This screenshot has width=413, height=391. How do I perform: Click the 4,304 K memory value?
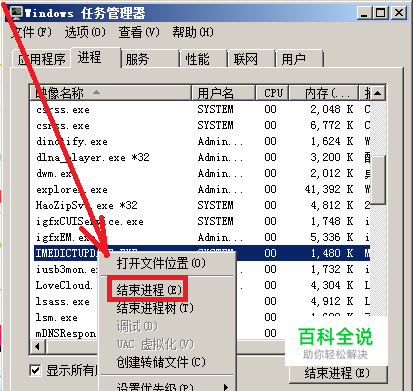[332, 285]
